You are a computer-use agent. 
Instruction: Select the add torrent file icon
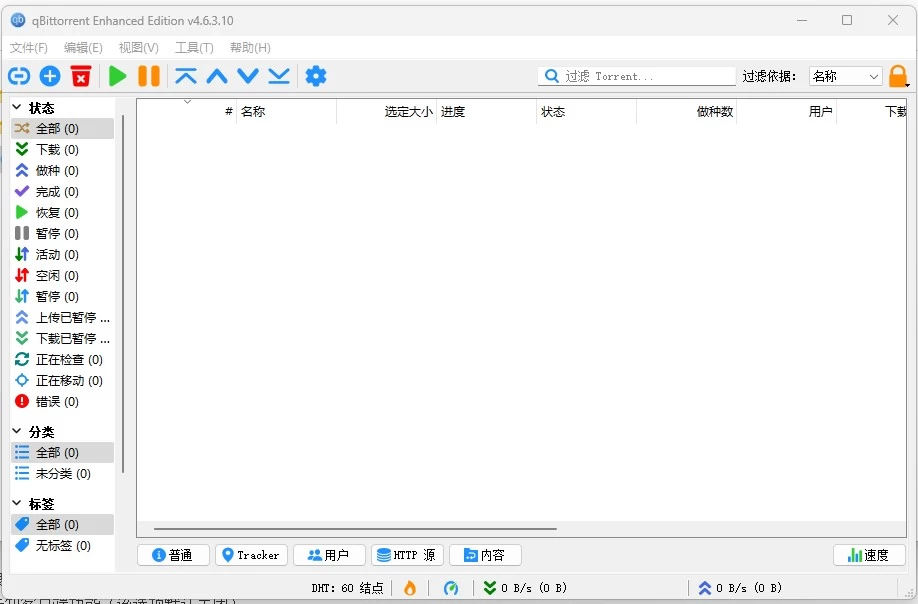49,75
